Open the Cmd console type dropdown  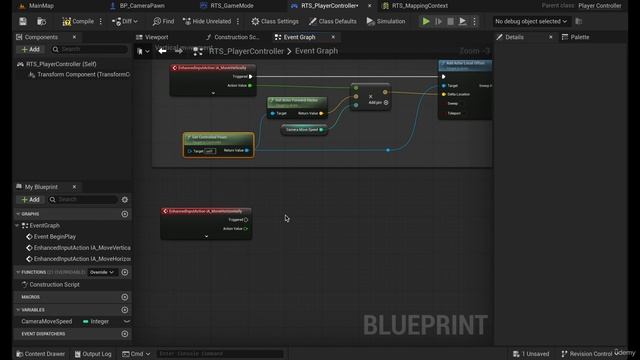tap(136, 354)
